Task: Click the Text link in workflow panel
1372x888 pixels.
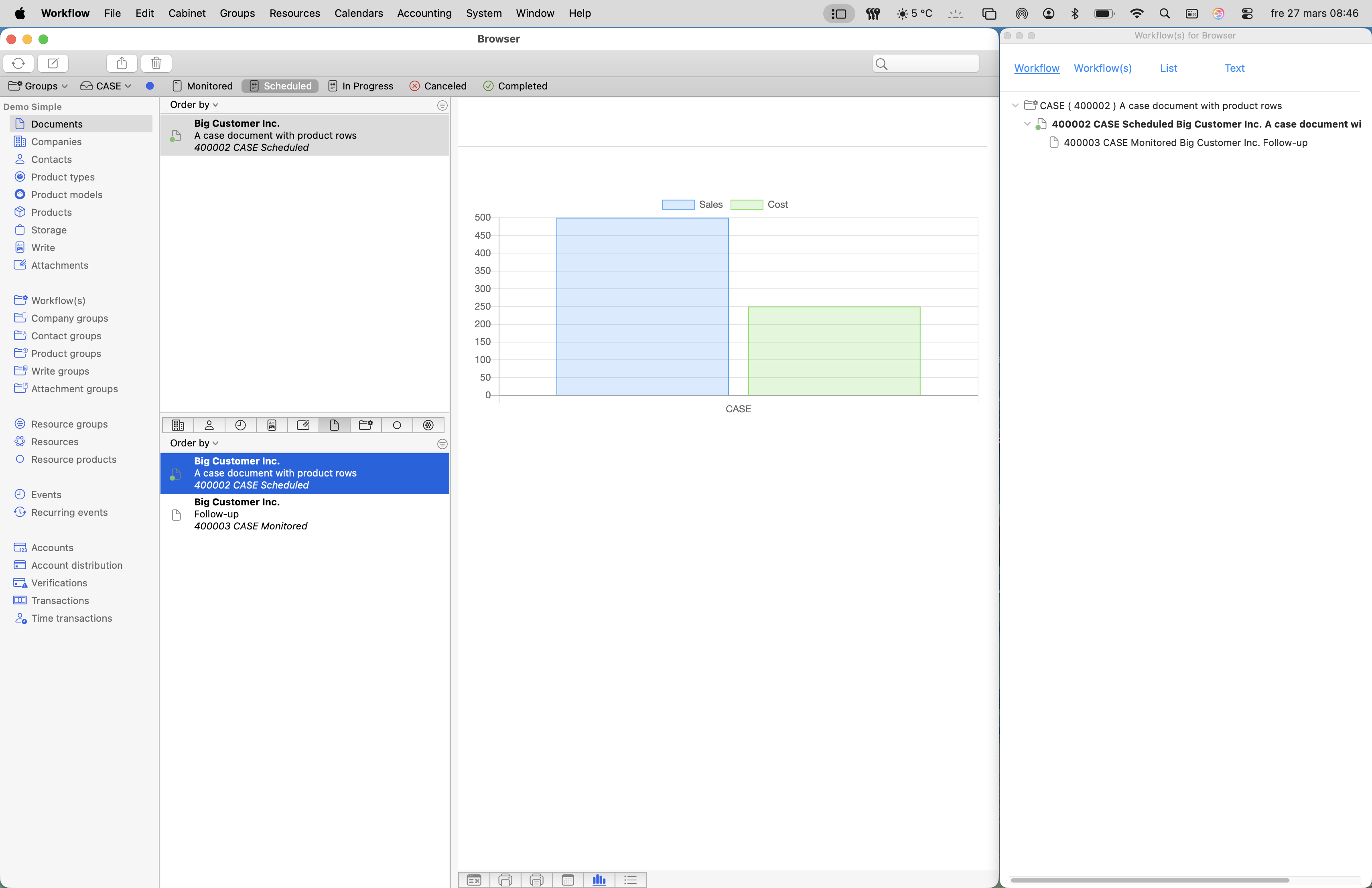Action: [x=1234, y=68]
